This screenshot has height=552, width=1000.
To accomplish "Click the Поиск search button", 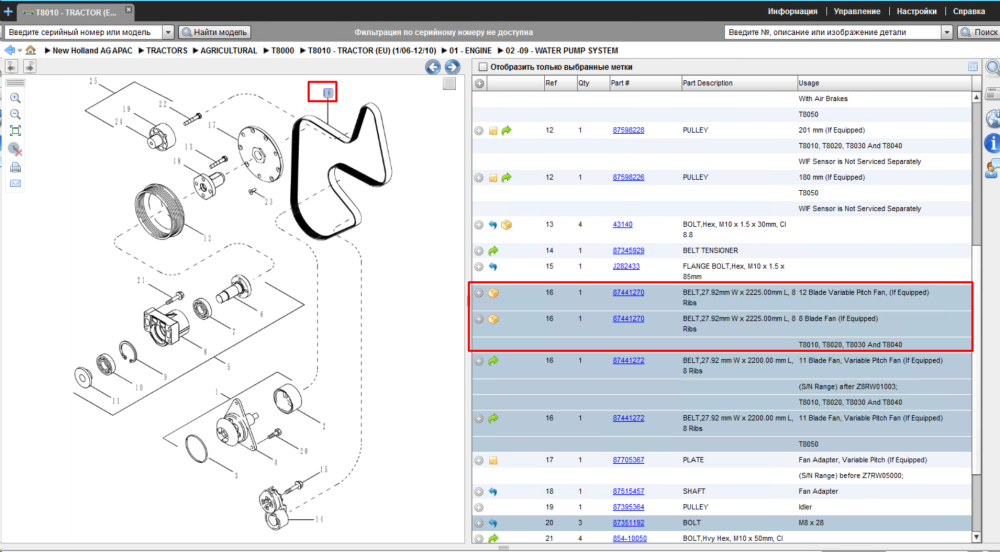I will [x=979, y=32].
